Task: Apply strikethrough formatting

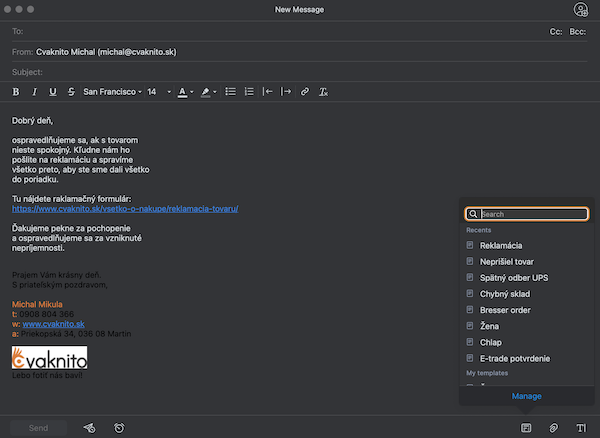Action: [x=71, y=92]
